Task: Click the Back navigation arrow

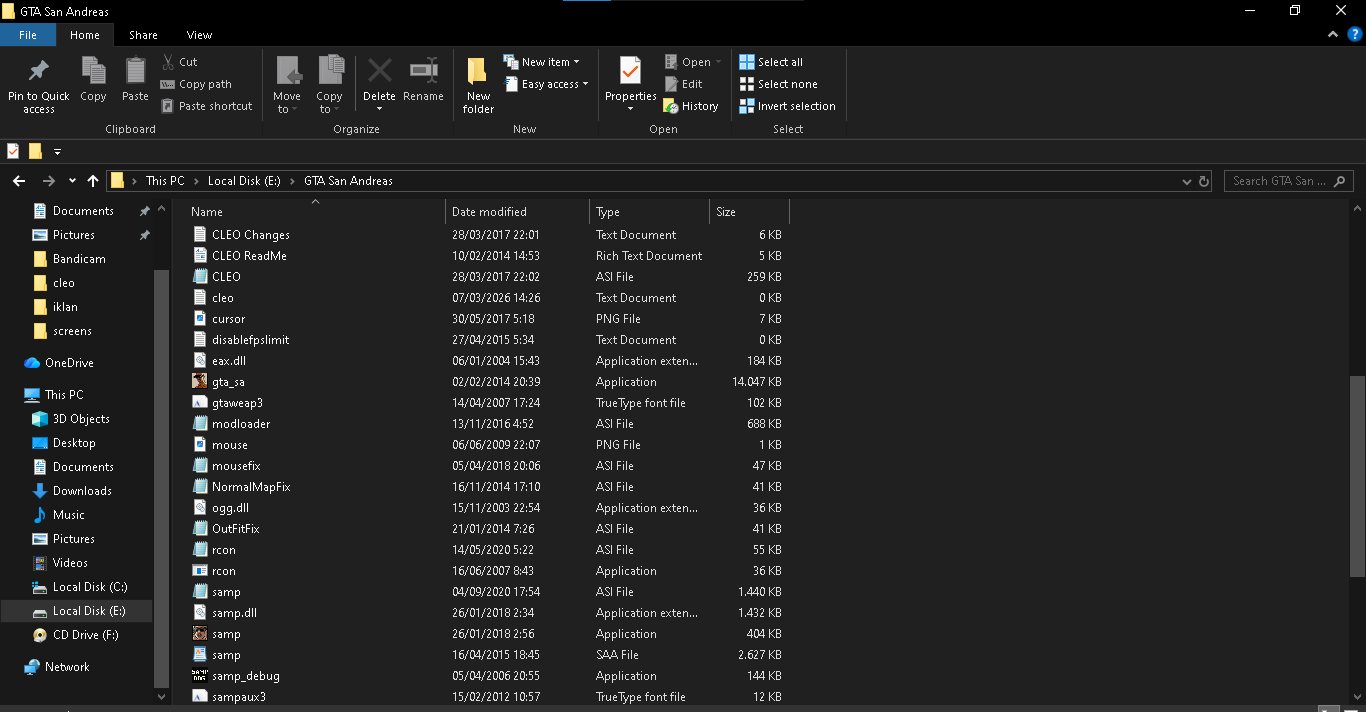Action: click(18, 181)
